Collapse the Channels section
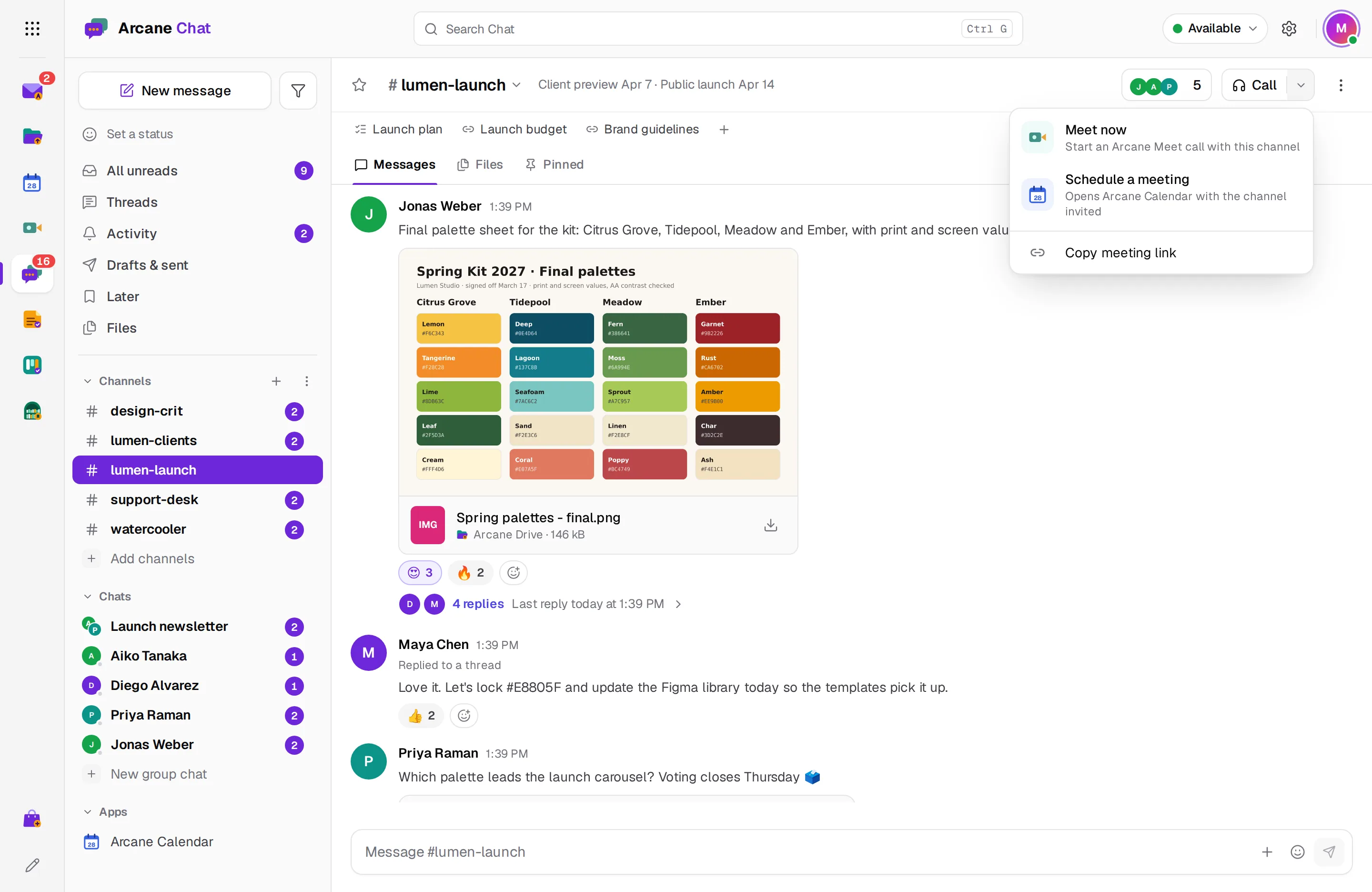The height and width of the screenshot is (892, 1372). [x=88, y=381]
